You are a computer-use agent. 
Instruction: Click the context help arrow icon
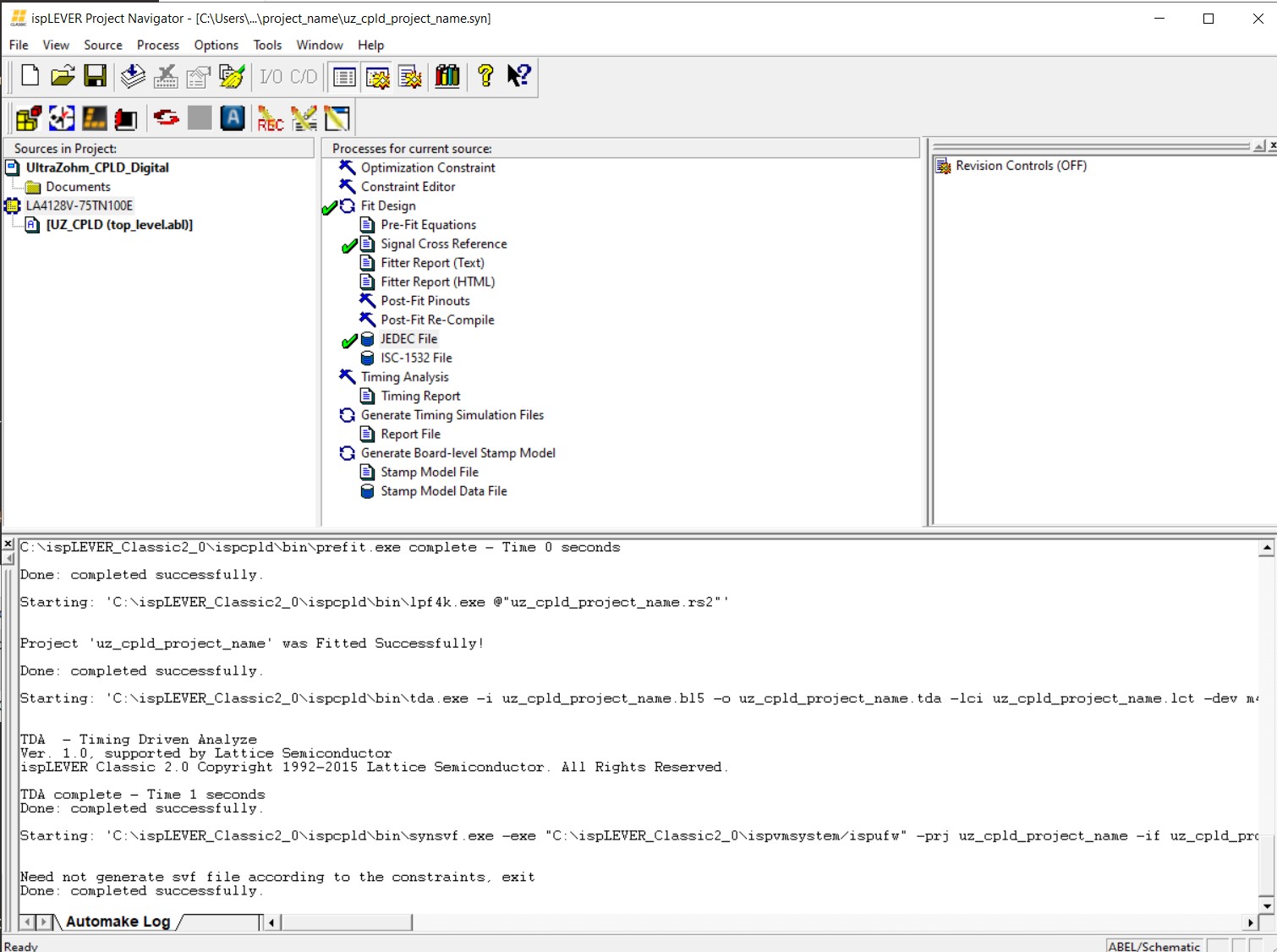[x=518, y=76]
